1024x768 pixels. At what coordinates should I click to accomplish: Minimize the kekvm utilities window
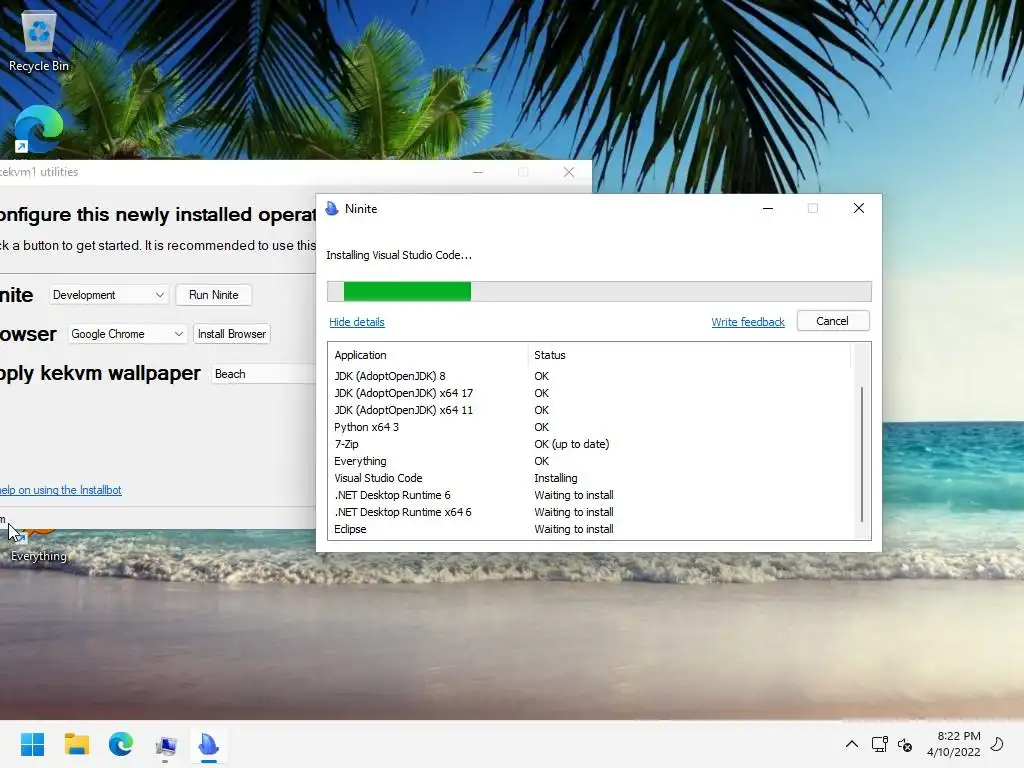coord(478,172)
